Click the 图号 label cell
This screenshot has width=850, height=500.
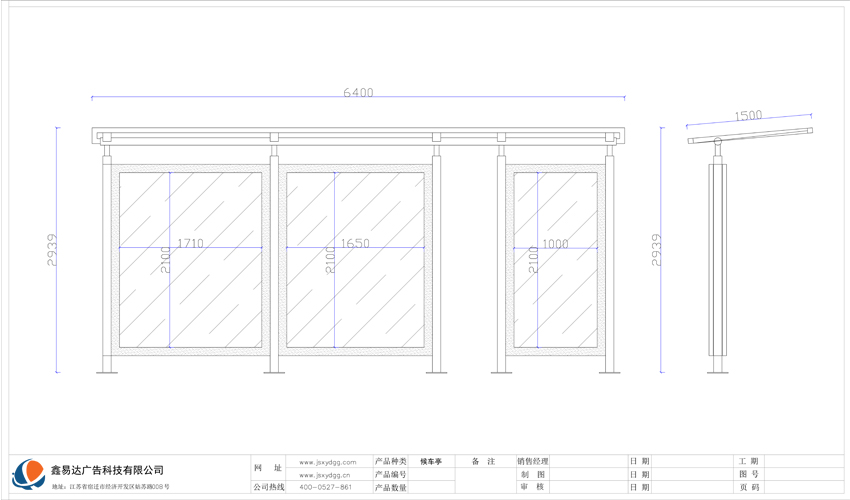[x=749, y=475]
